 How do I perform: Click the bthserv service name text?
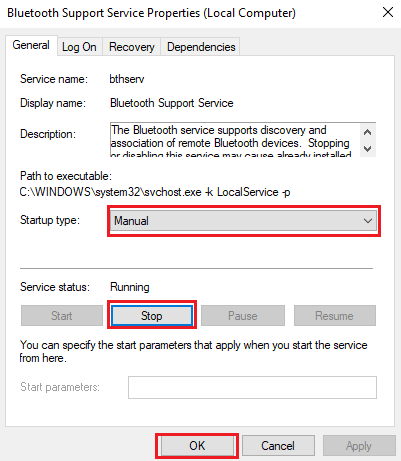click(127, 79)
